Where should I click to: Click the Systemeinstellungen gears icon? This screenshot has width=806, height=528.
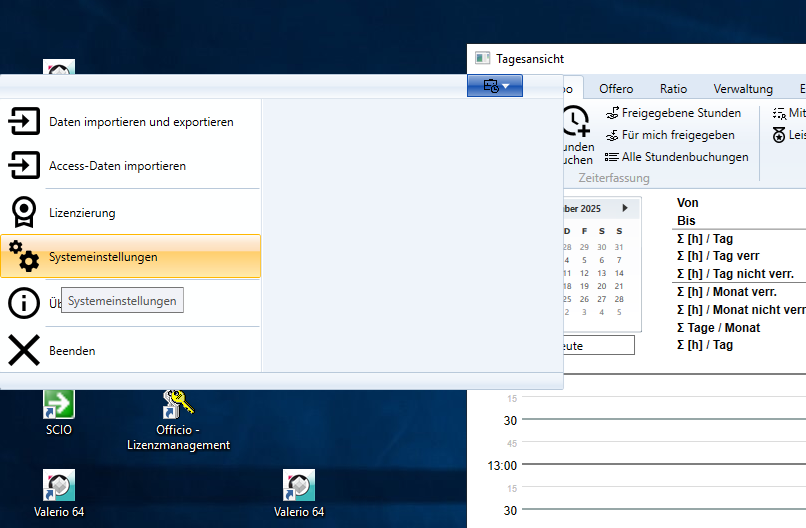pos(24,256)
